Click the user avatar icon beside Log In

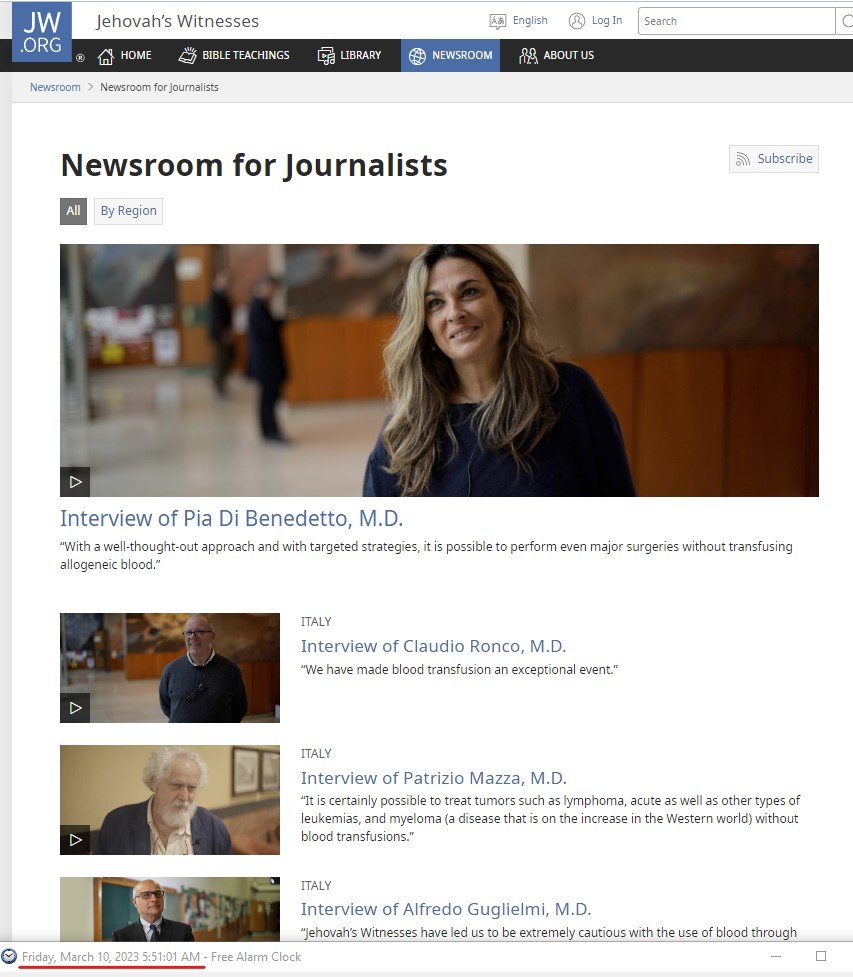[x=577, y=21]
